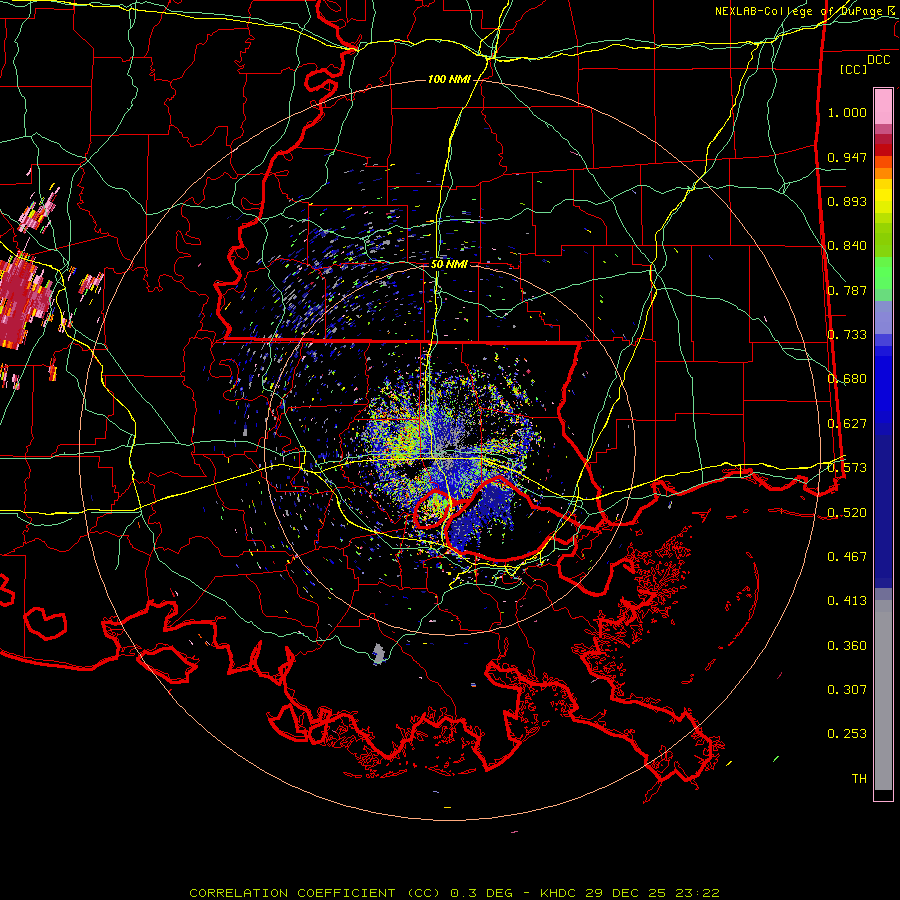Click the large crimson echo cluster at west edge
Image resolution: width=900 pixels, height=900 pixels.
click(22, 301)
